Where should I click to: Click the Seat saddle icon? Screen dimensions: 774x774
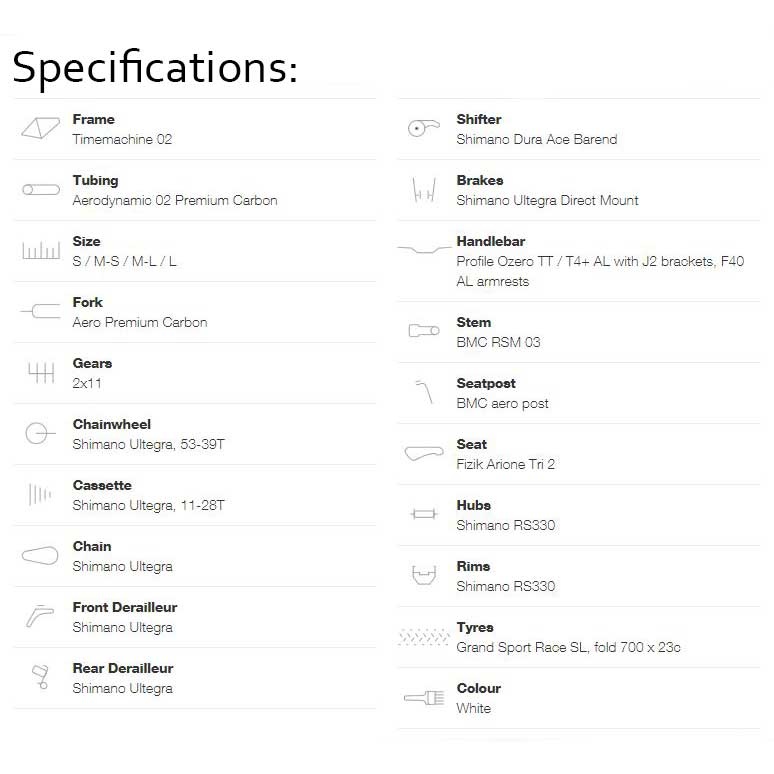[x=424, y=453]
